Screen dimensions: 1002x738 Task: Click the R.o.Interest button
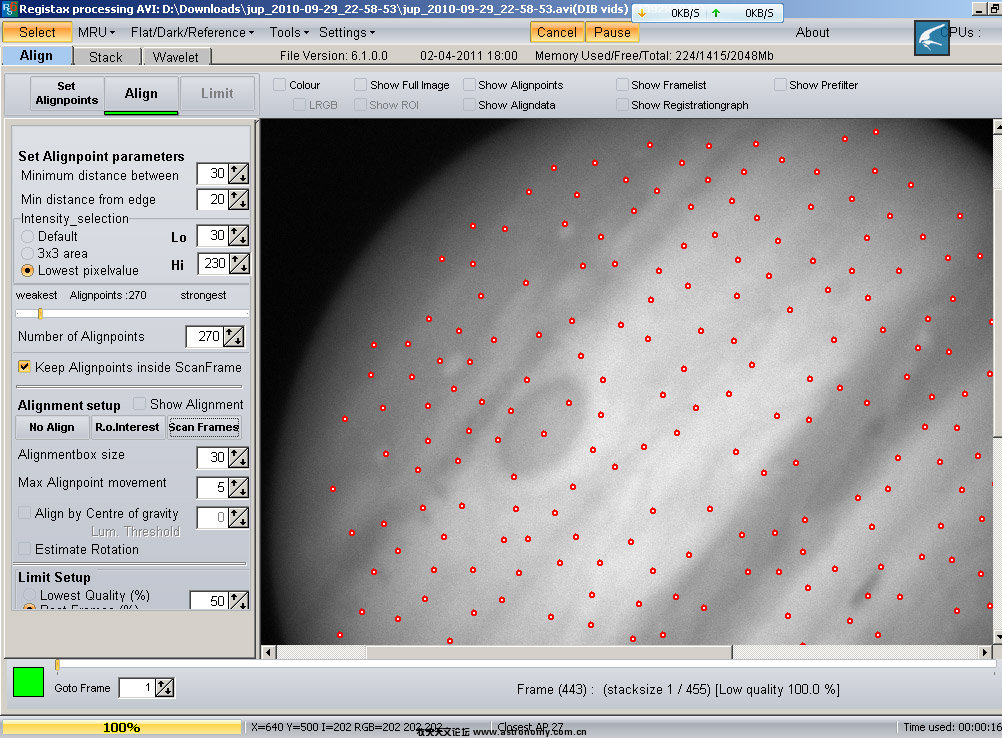pos(127,427)
